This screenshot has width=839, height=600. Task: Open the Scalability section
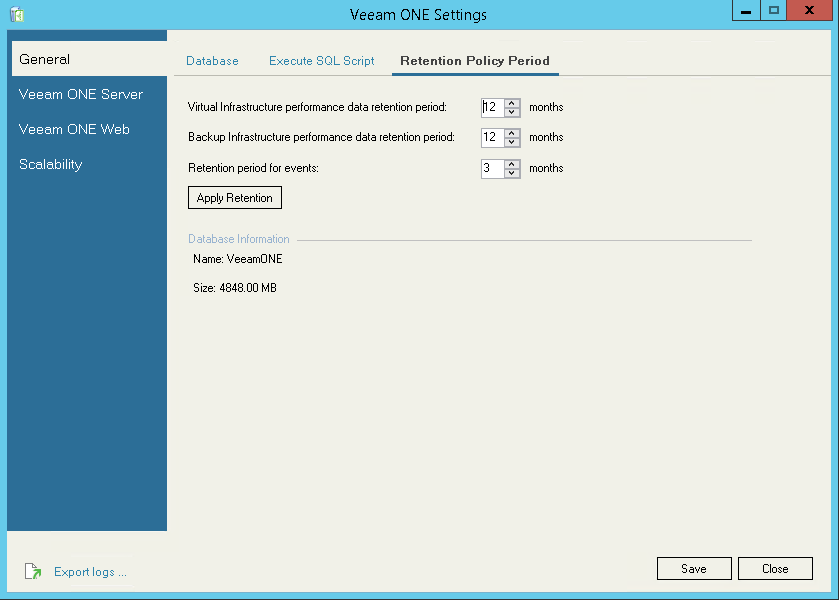pyautogui.click(x=51, y=164)
